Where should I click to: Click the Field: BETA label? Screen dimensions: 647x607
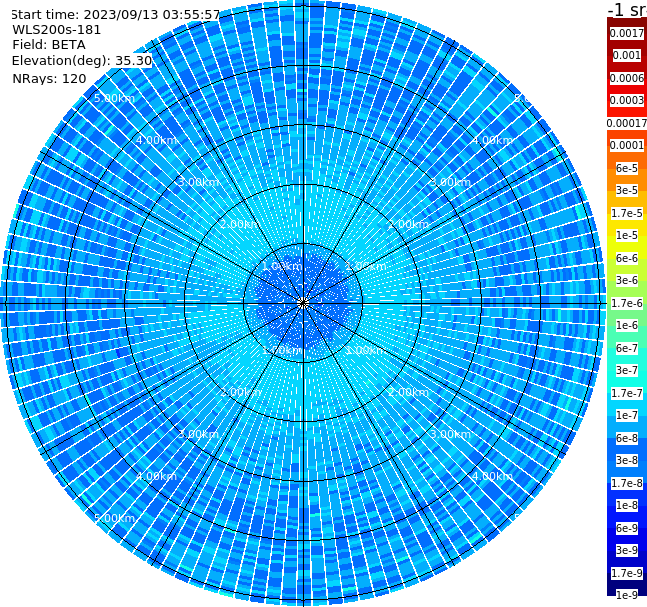[49, 45]
